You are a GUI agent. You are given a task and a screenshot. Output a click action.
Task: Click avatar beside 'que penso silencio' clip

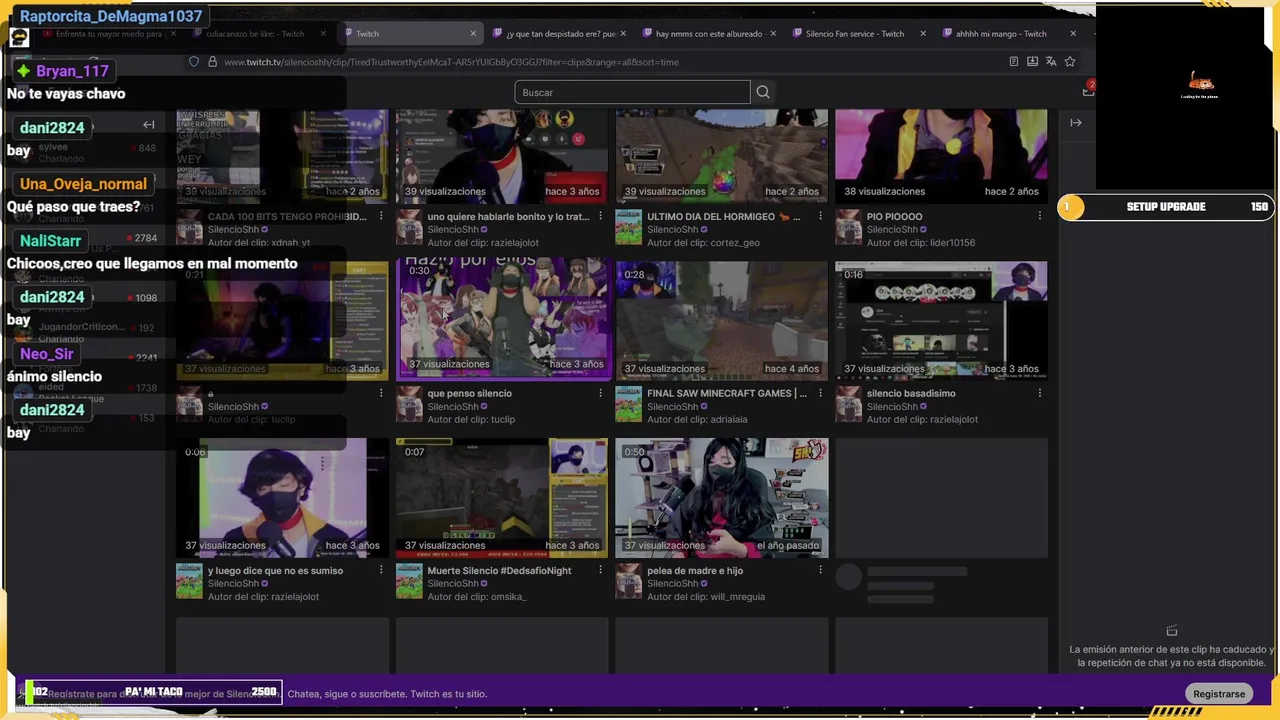click(408, 404)
